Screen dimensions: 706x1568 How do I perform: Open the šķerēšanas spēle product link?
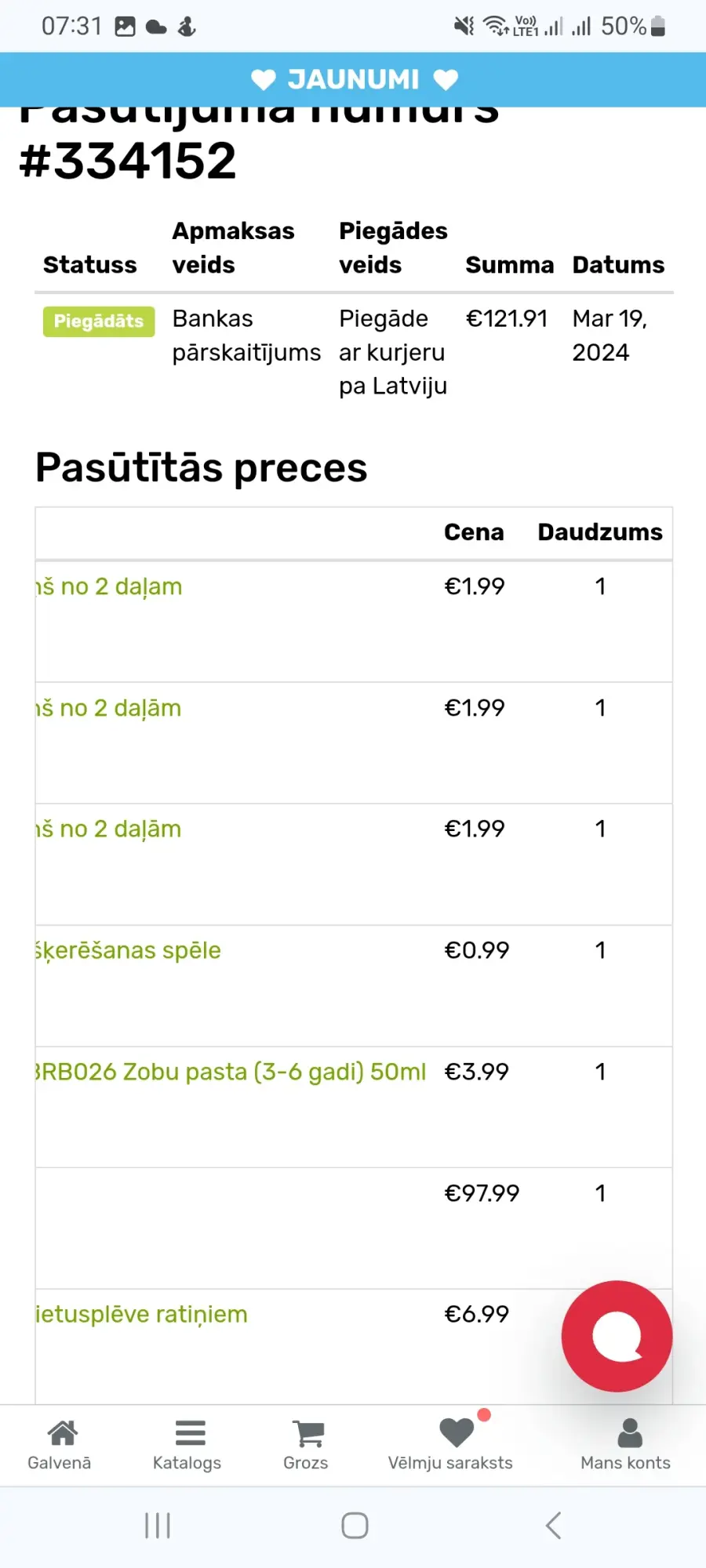point(129,950)
